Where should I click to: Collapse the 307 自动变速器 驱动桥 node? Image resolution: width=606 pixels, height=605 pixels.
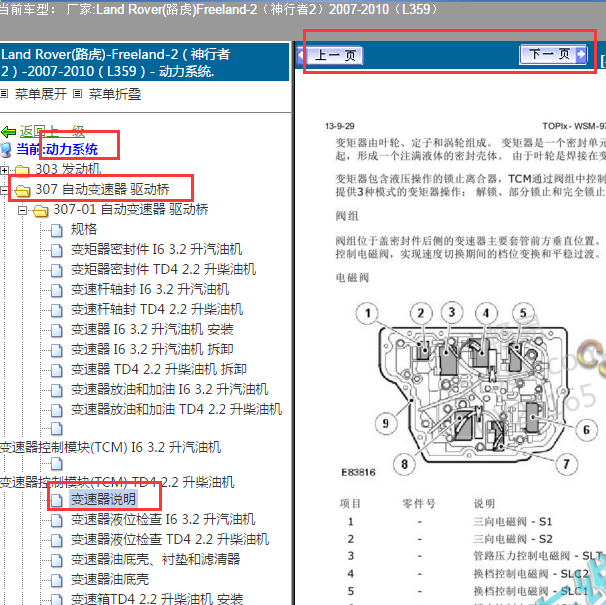click(4, 190)
